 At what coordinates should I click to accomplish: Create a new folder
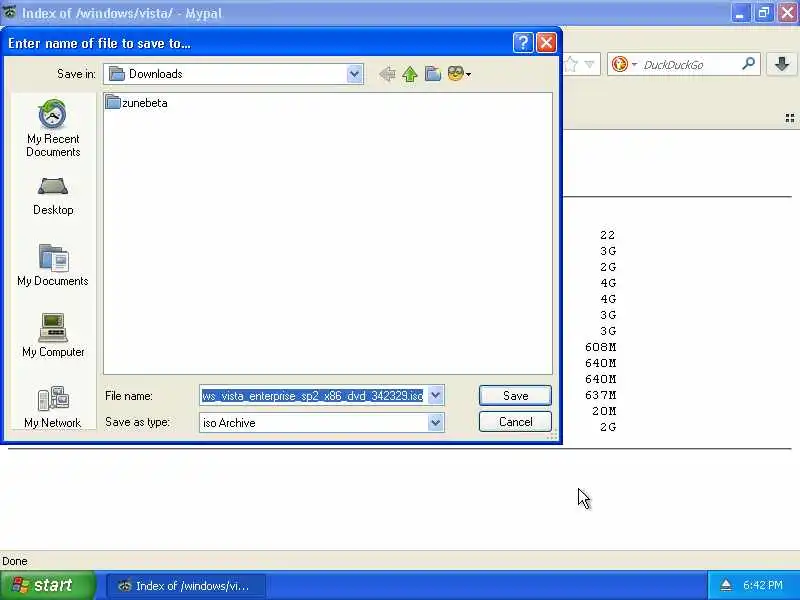[433, 74]
